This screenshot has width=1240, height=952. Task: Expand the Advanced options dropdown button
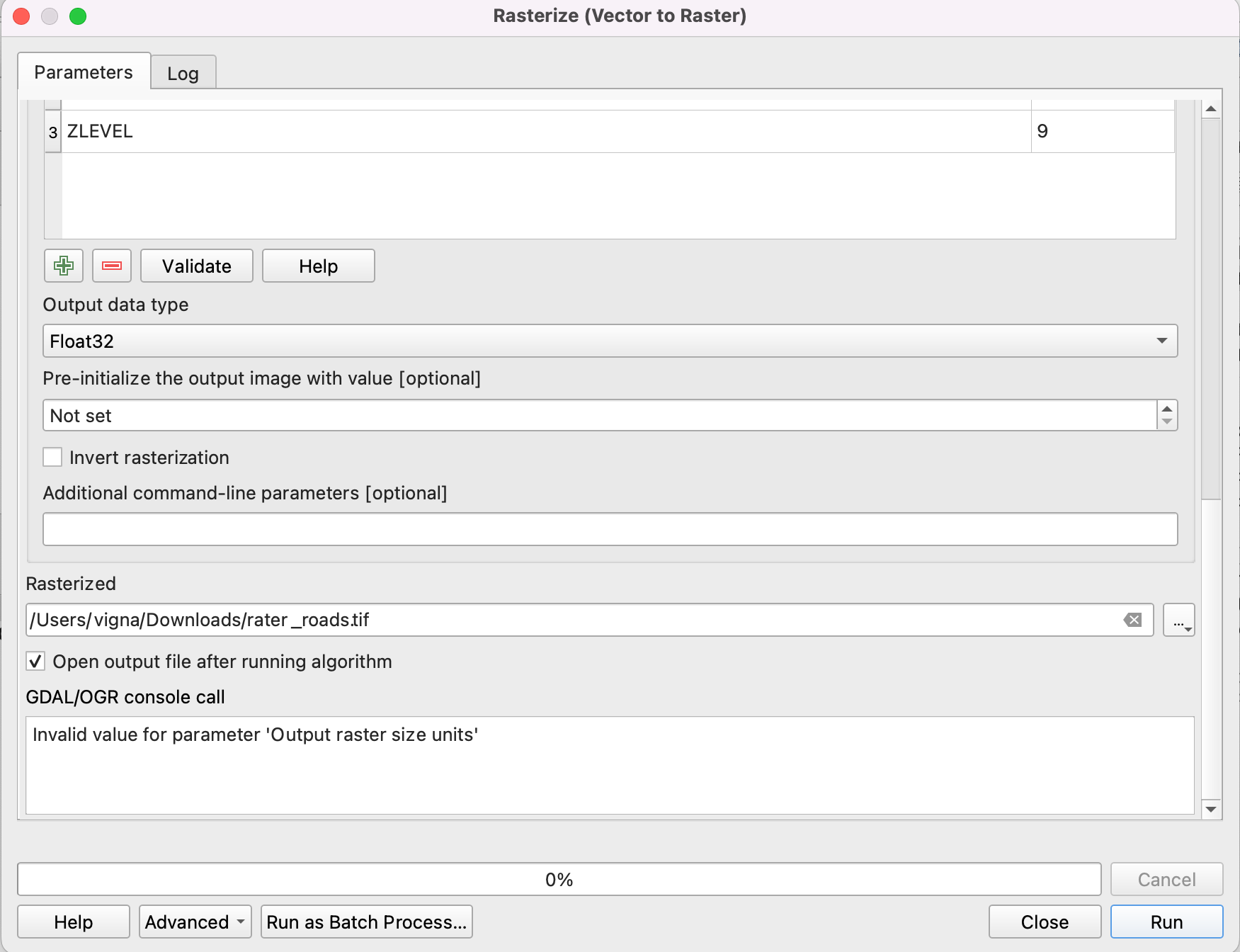pyautogui.click(x=195, y=922)
